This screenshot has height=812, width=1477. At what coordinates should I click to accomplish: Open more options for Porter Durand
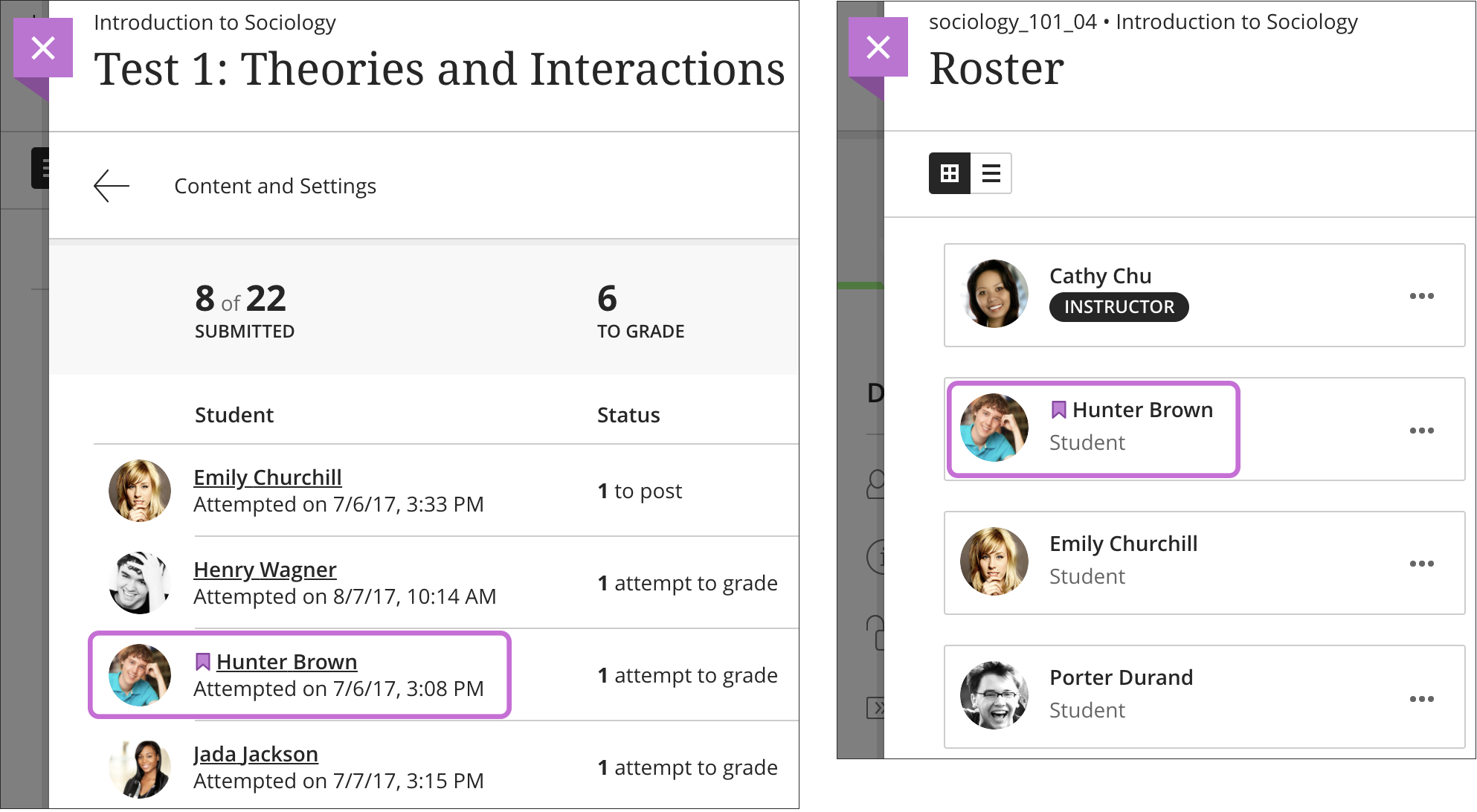pos(1421,699)
